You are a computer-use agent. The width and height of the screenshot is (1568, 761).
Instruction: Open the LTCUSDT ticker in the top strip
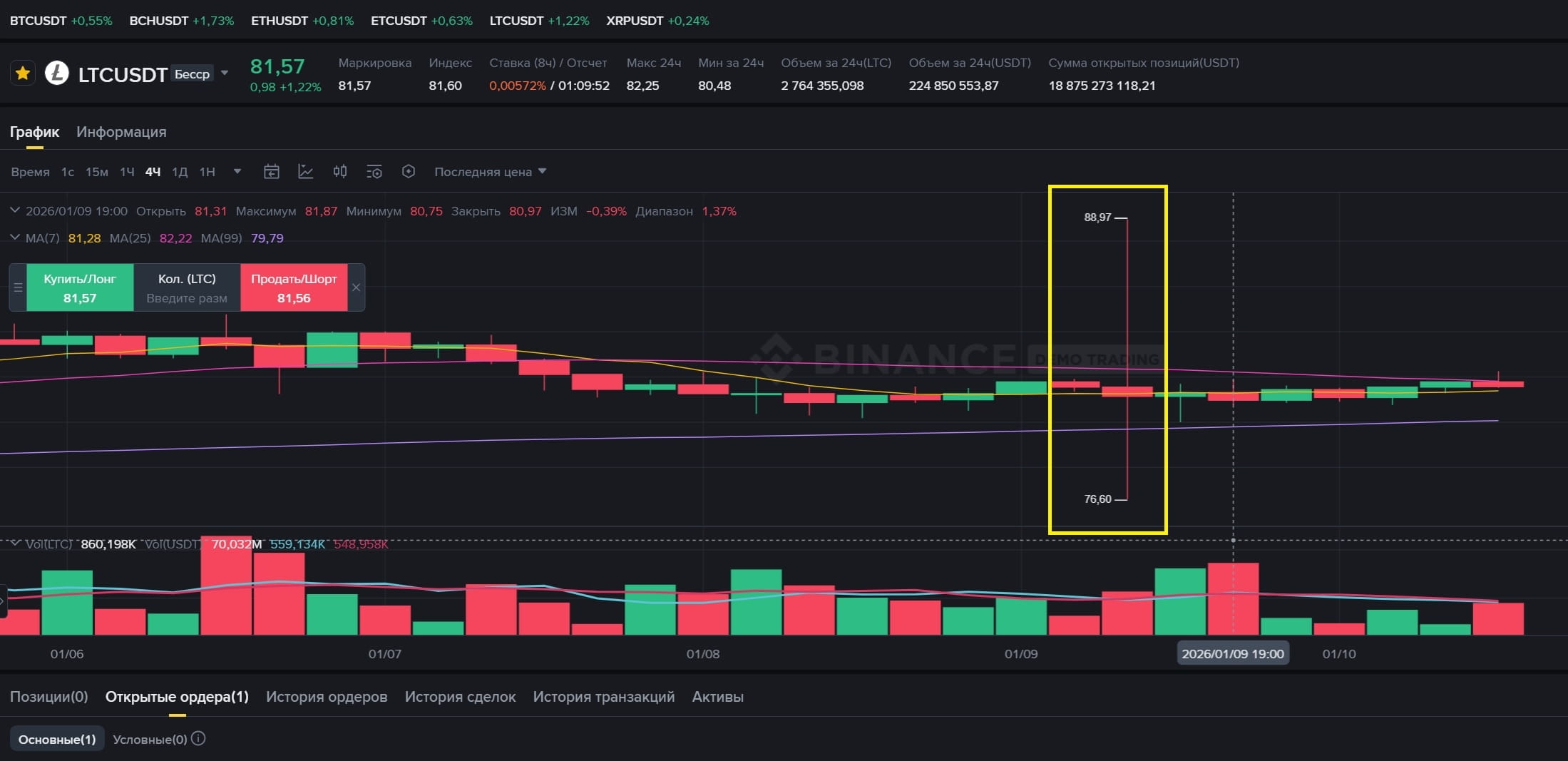point(539,21)
